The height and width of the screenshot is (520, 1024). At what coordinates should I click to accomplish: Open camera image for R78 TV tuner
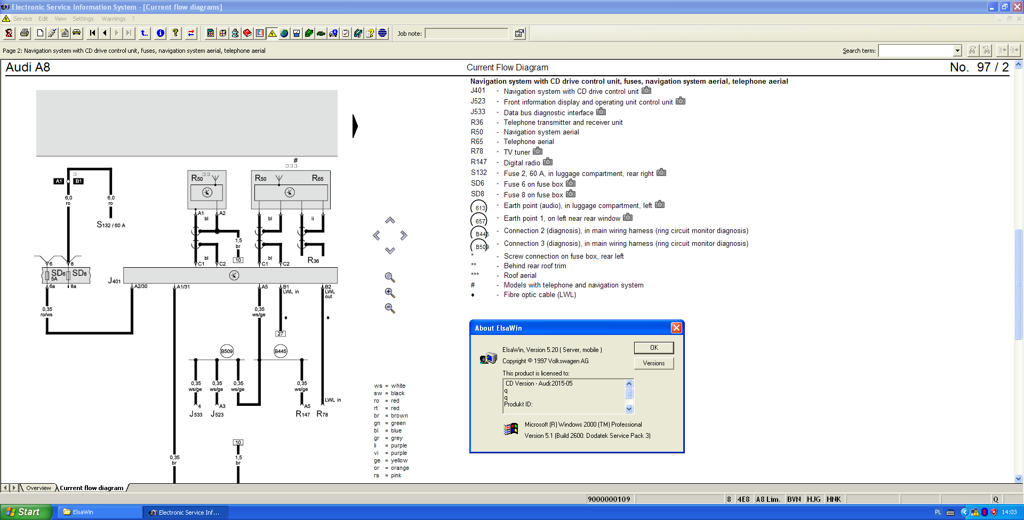tap(537, 151)
